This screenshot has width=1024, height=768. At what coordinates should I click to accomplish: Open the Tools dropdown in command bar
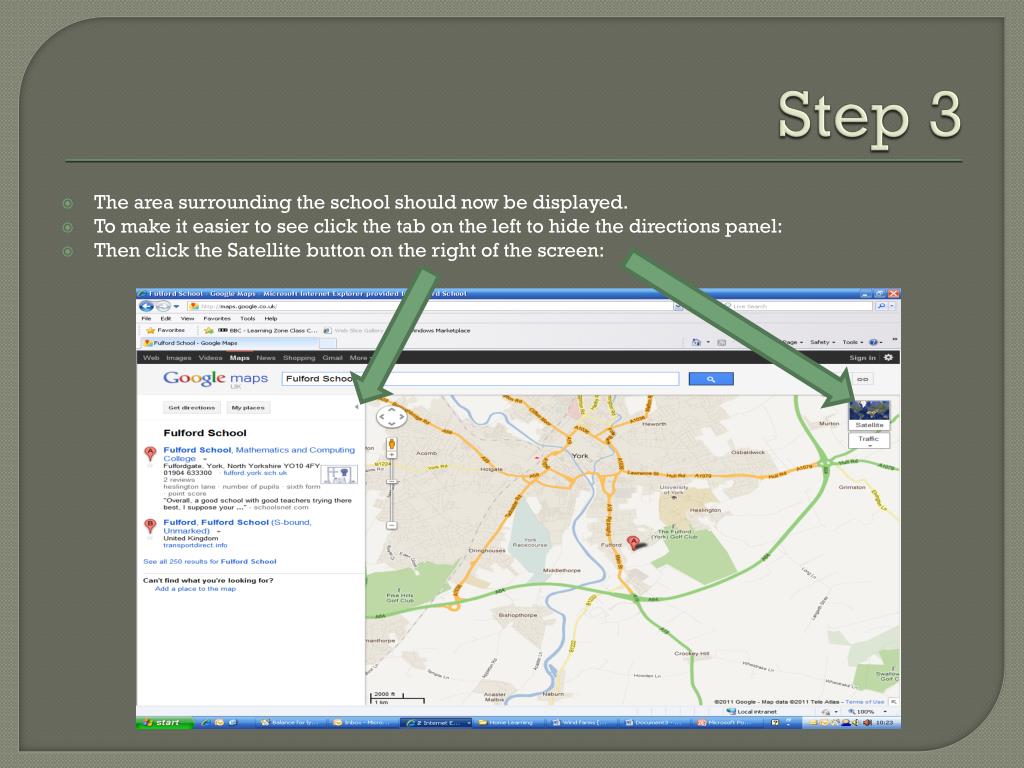[852, 342]
